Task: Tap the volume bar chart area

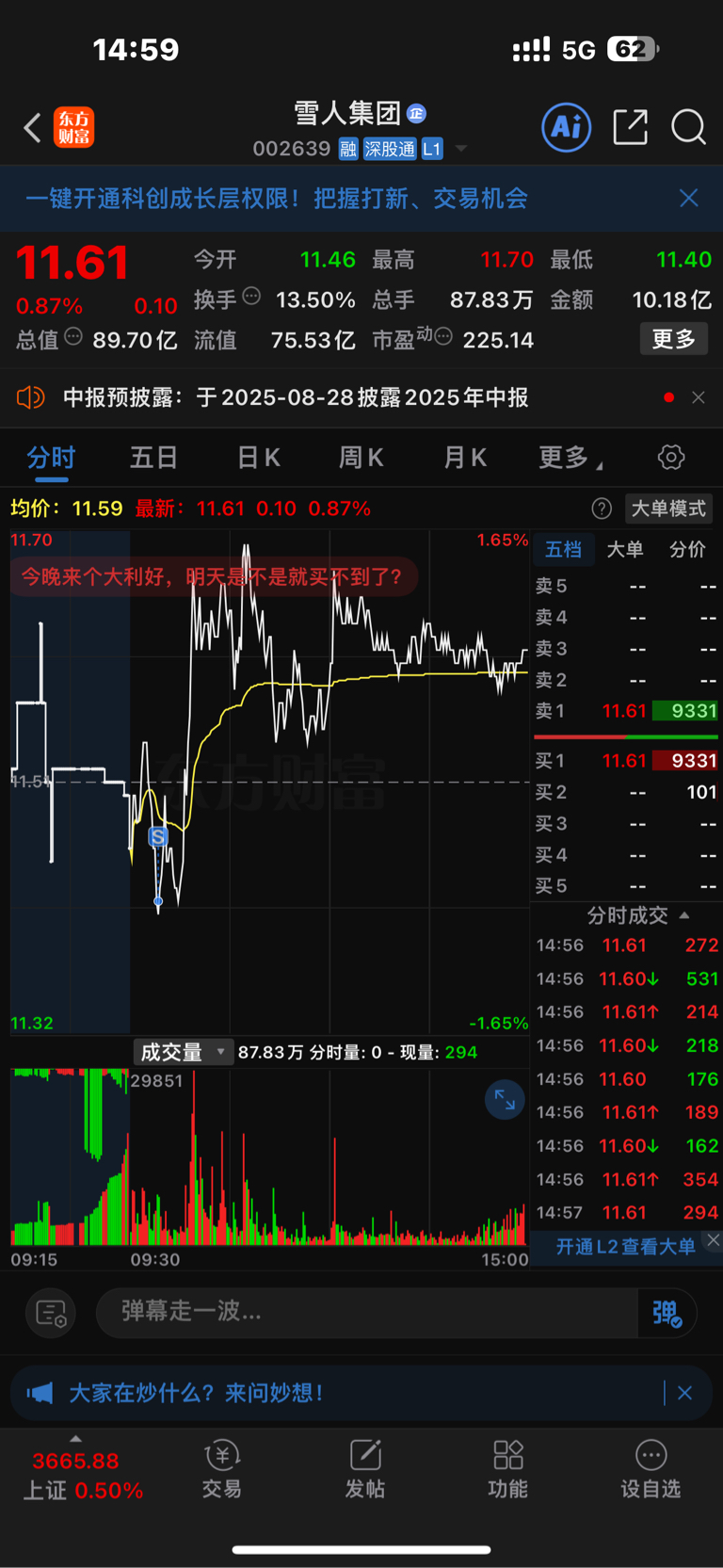Action: click(268, 1156)
